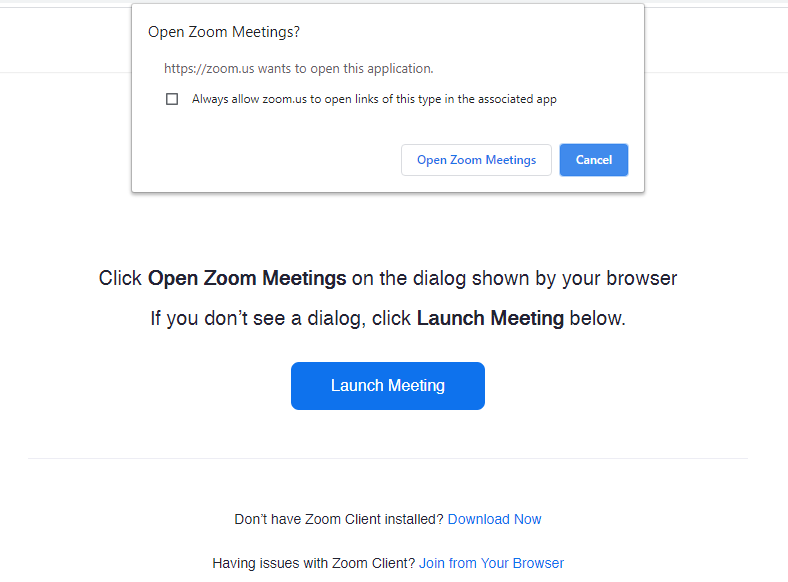The height and width of the screenshot is (582, 788).
Task: Enable the always allow zoom.us checkbox
Action: 172,99
